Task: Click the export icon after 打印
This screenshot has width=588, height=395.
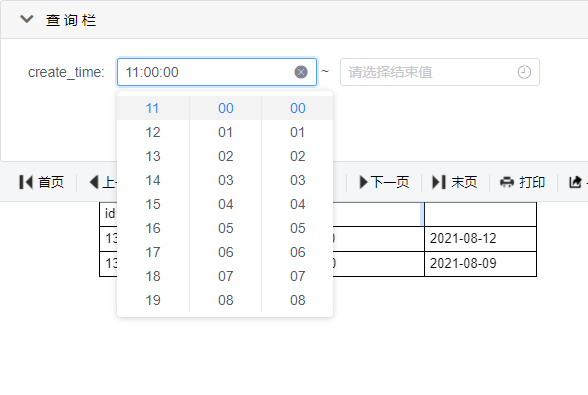Action: [575, 182]
